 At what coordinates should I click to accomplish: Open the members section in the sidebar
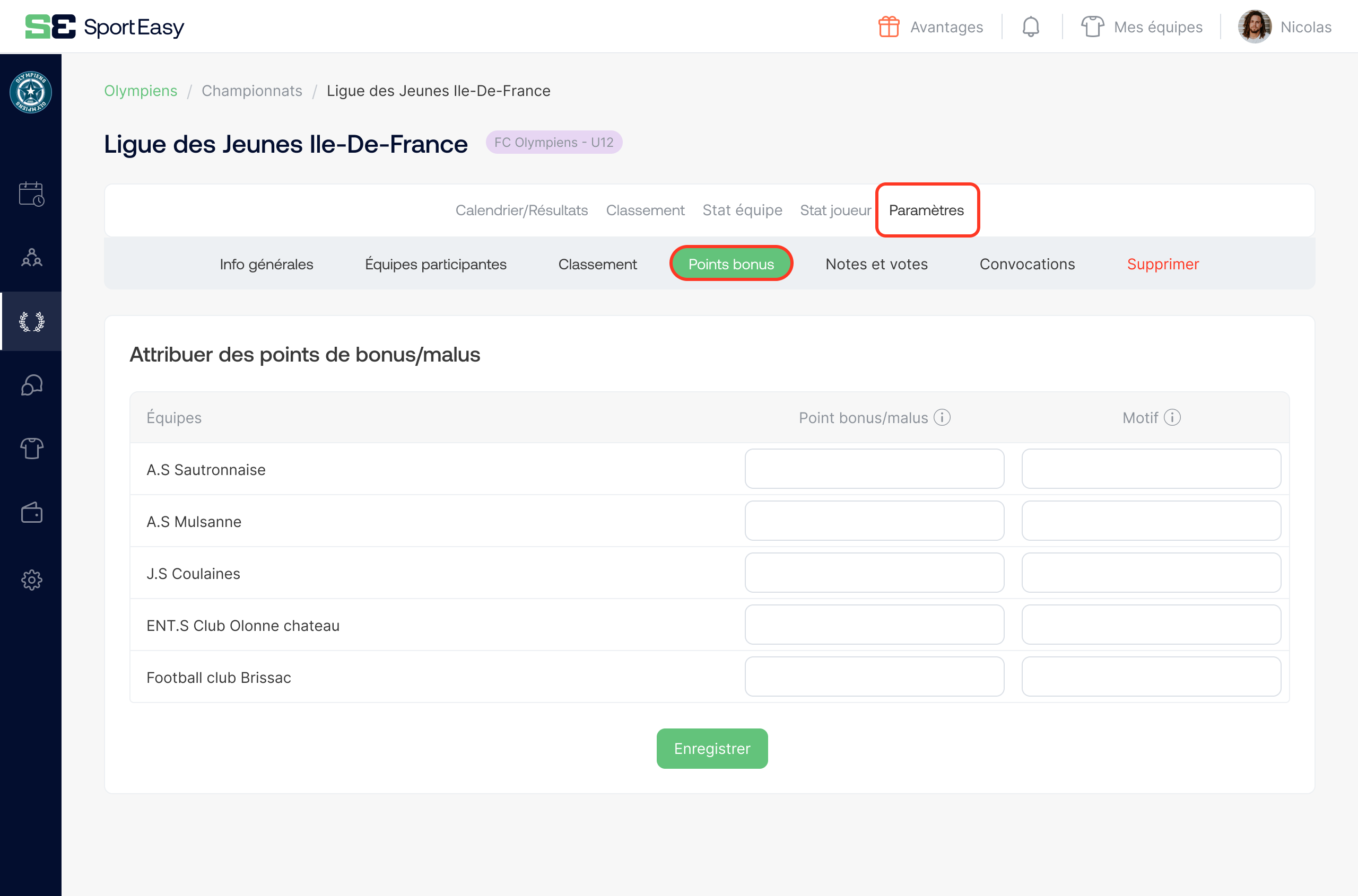click(x=31, y=258)
